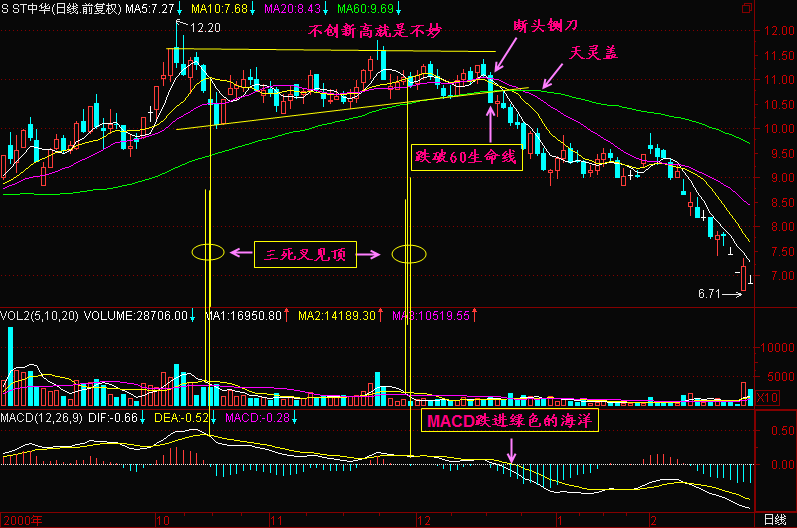
Task: Click the 天灵盖 annotation arrow
Action: (x=548, y=76)
